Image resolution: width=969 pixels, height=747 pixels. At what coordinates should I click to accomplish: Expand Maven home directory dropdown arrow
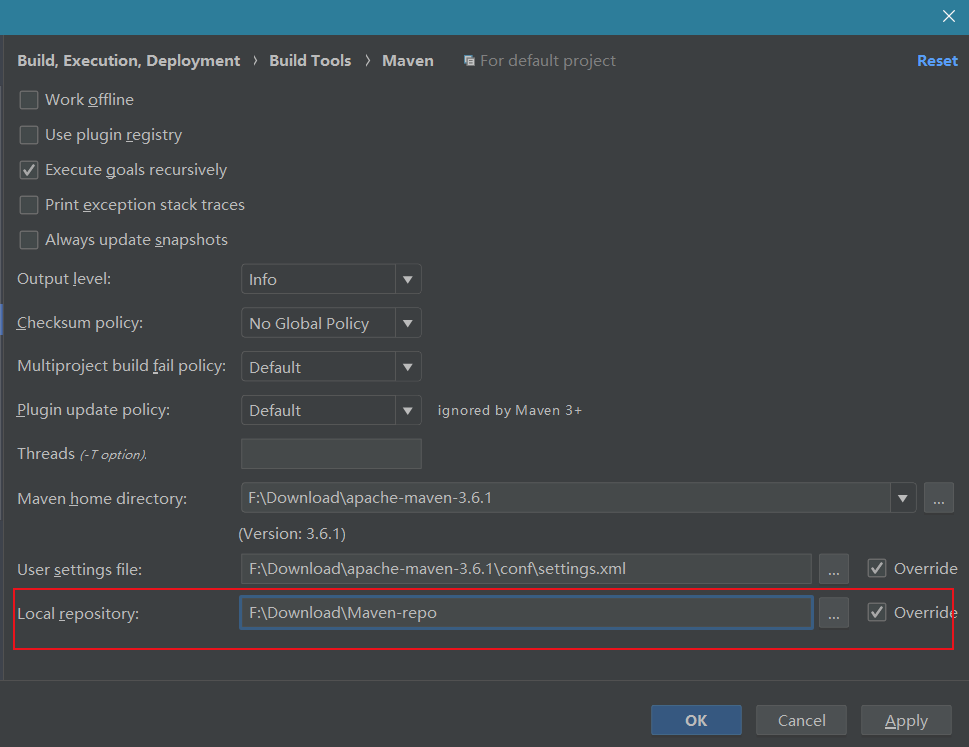tap(903, 498)
